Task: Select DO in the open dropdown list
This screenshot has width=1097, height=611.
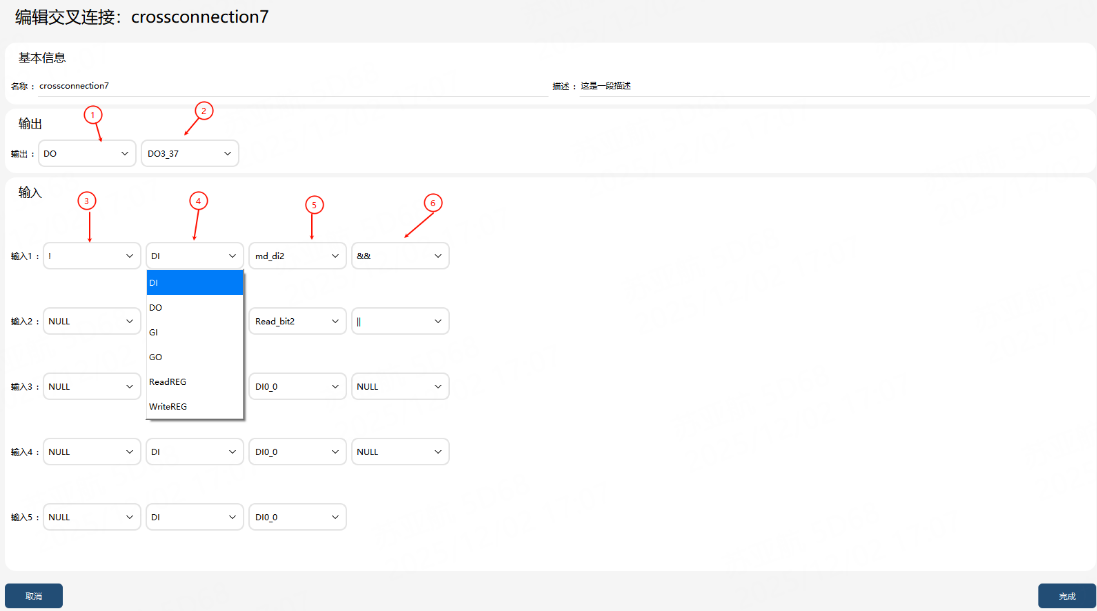Action: 194,307
